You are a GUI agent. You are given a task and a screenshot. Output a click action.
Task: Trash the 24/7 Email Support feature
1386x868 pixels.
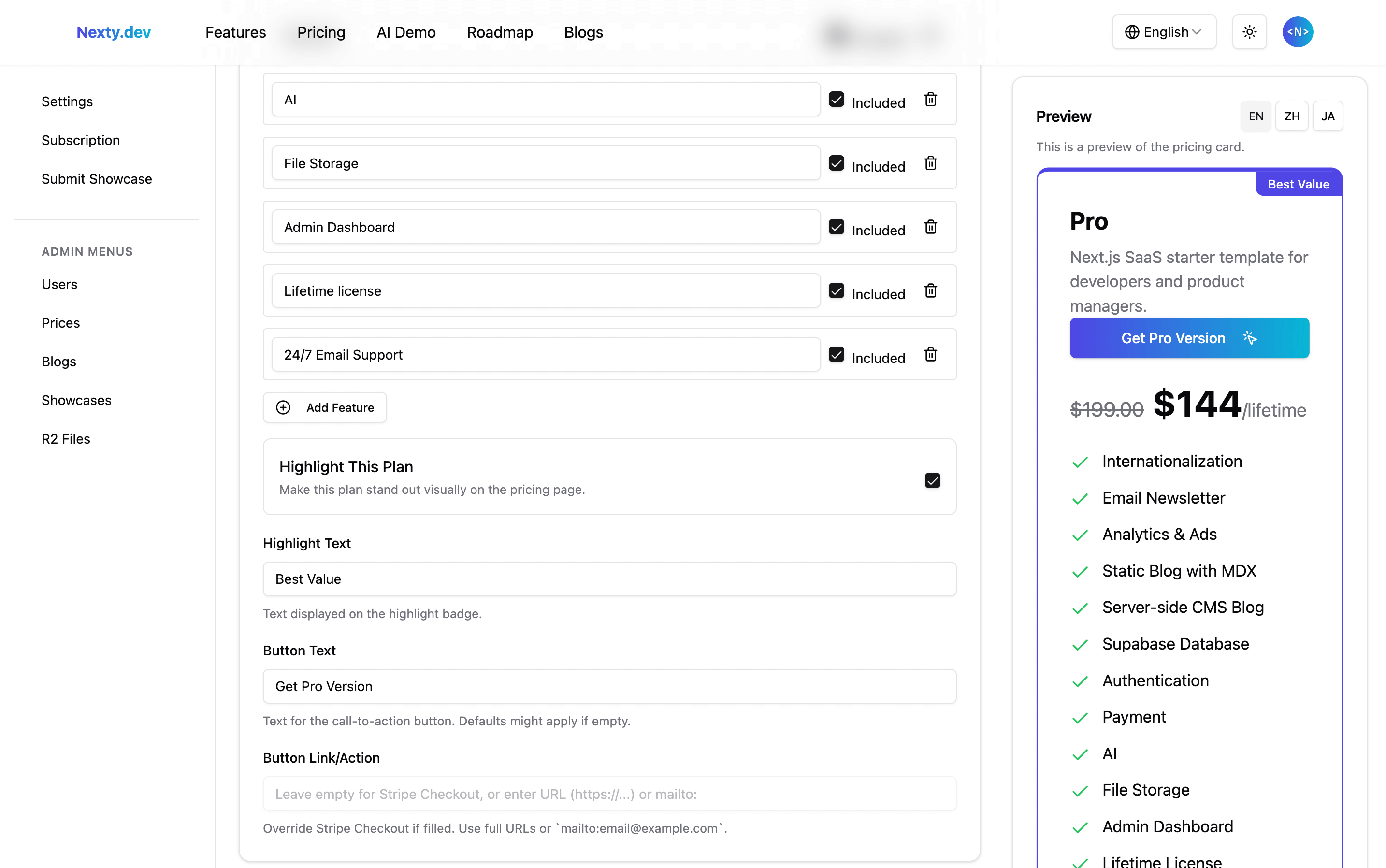[930, 354]
